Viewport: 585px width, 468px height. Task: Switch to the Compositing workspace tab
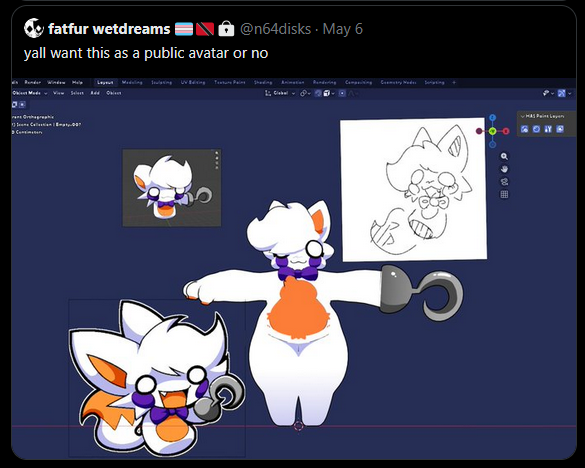[x=358, y=82]
